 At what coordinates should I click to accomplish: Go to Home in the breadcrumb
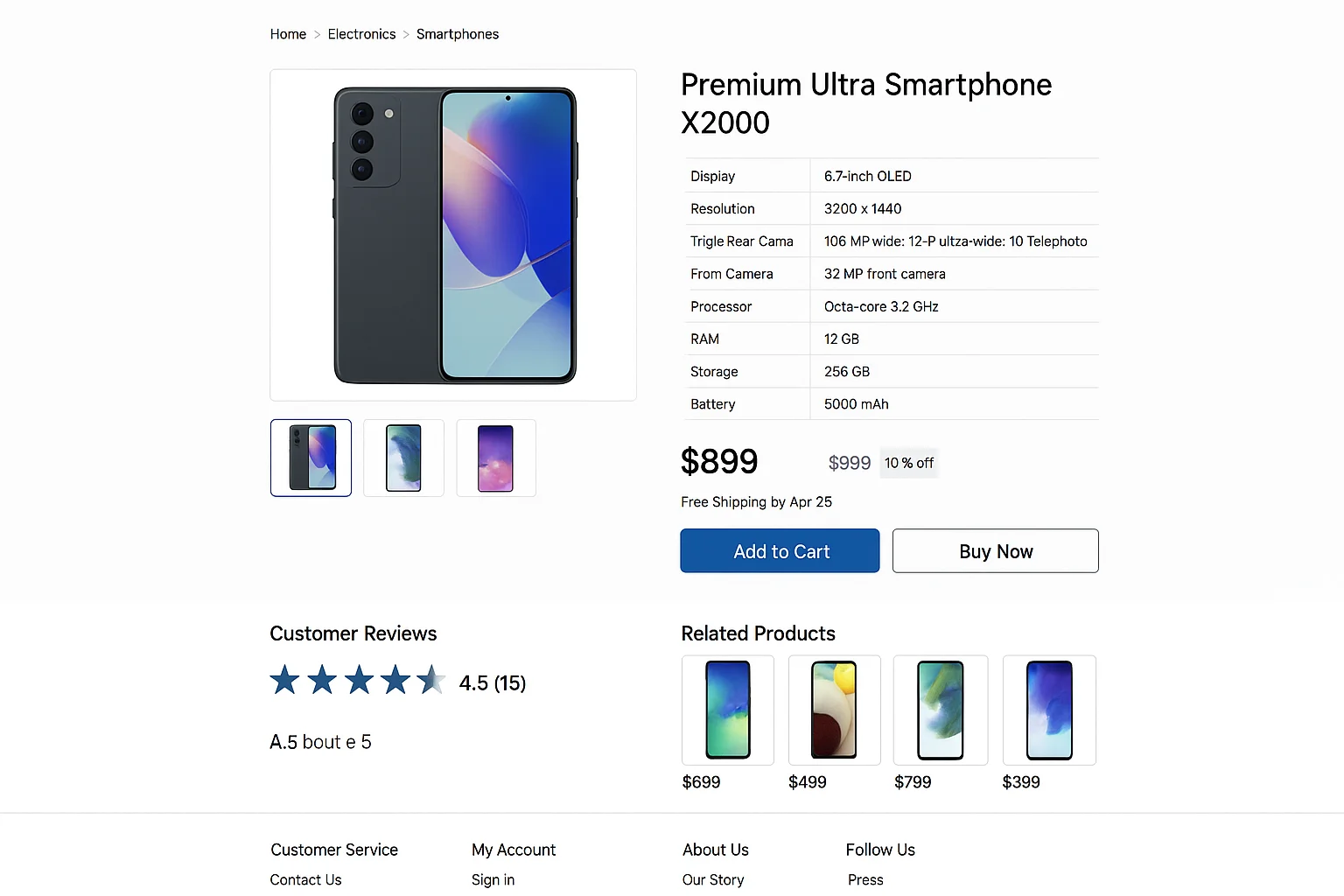(288, 34)
